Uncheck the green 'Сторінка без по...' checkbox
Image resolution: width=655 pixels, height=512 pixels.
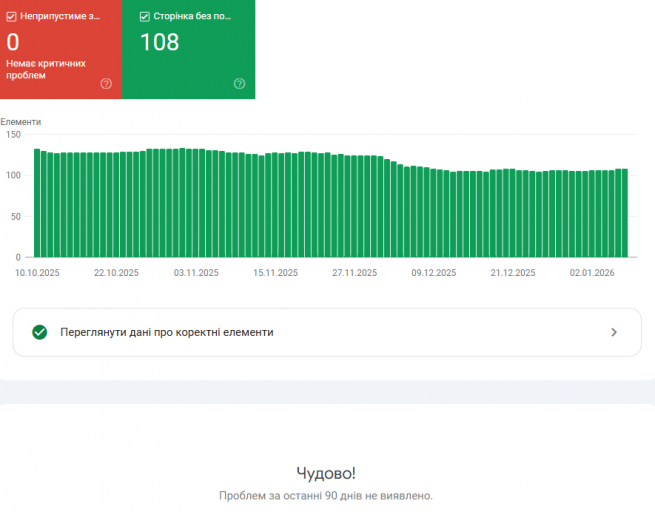[145, 17]
